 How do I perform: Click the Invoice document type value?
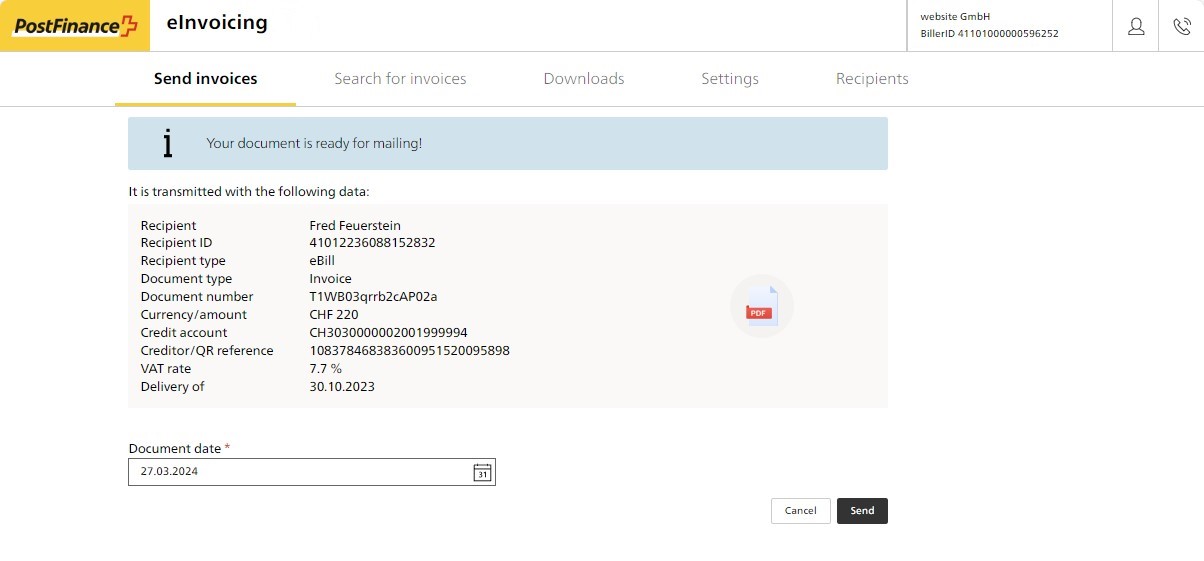(x=331, y=279)
